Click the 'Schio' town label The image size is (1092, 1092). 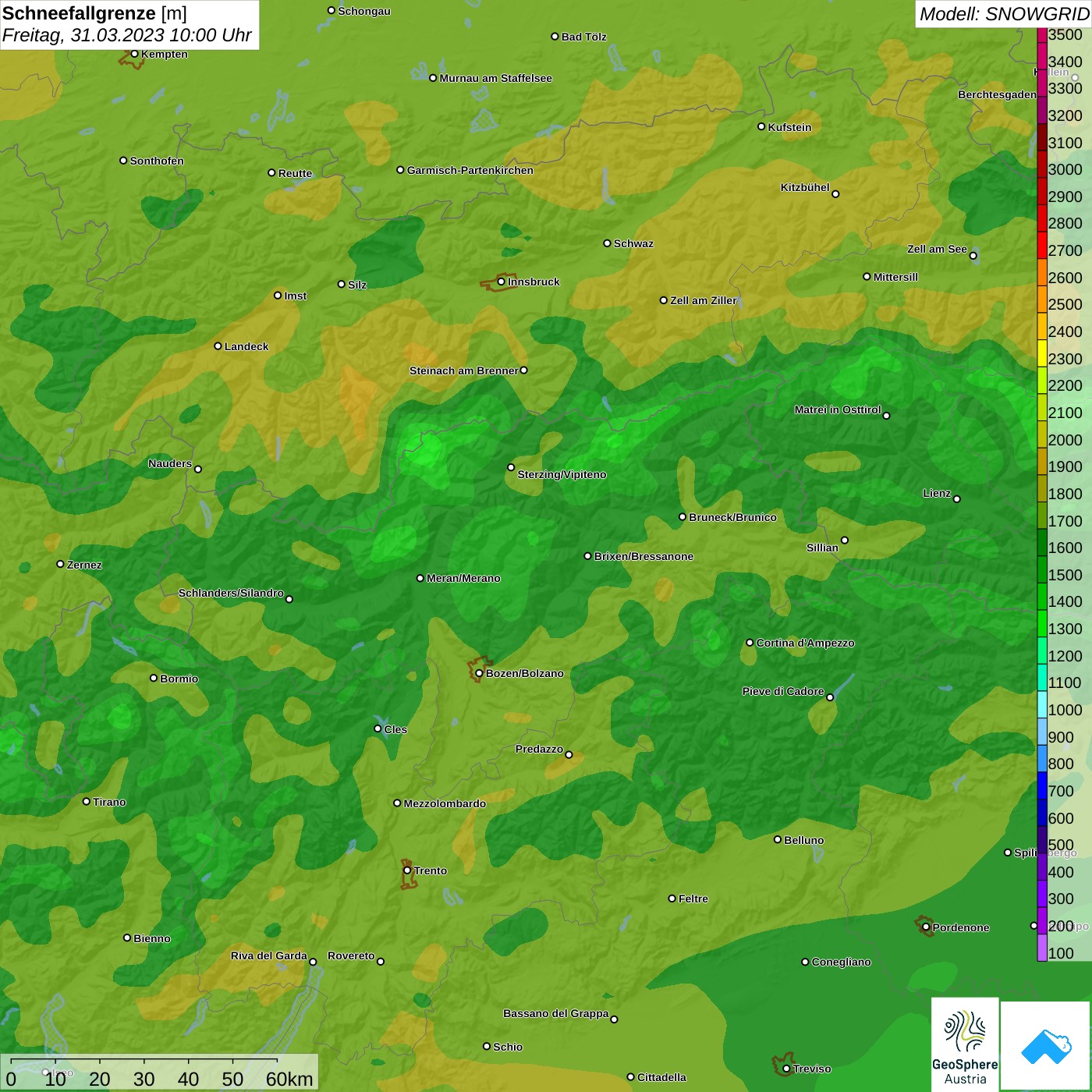pos(508,1047)
